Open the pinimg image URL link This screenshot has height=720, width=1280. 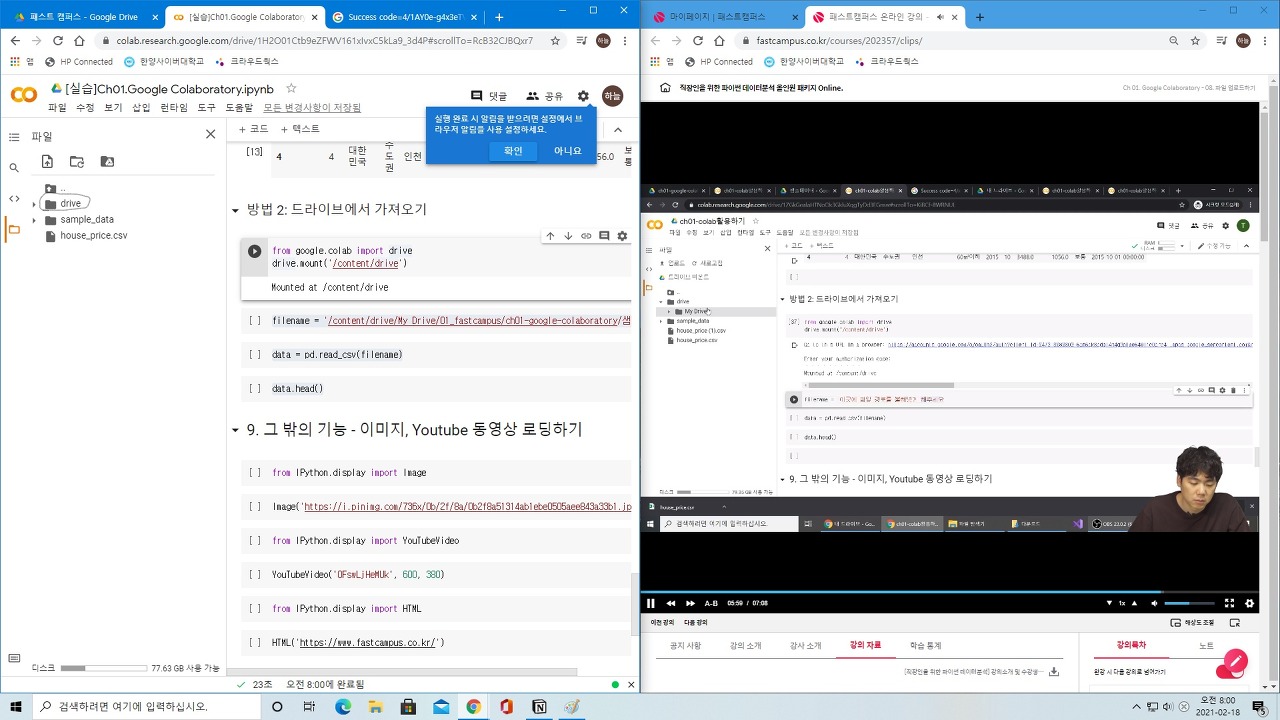(x=467, y=507)
